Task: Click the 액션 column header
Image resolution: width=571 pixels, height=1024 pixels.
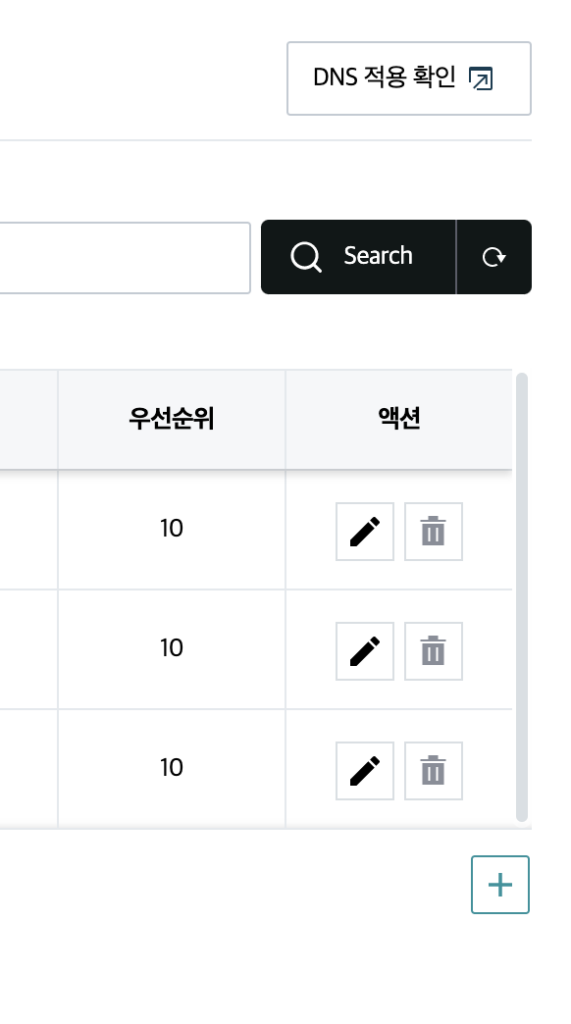Action: (399, 419)
